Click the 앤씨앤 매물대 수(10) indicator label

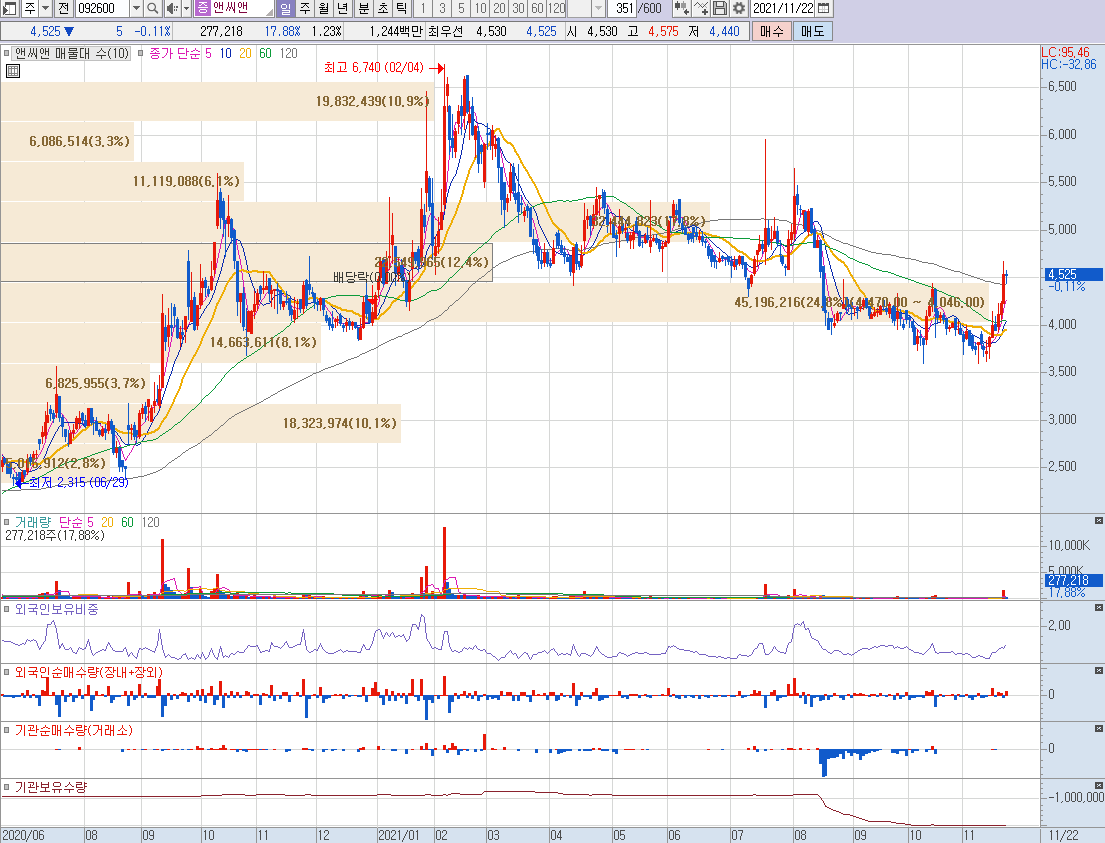pyautogui.click(x=73, y=54)
